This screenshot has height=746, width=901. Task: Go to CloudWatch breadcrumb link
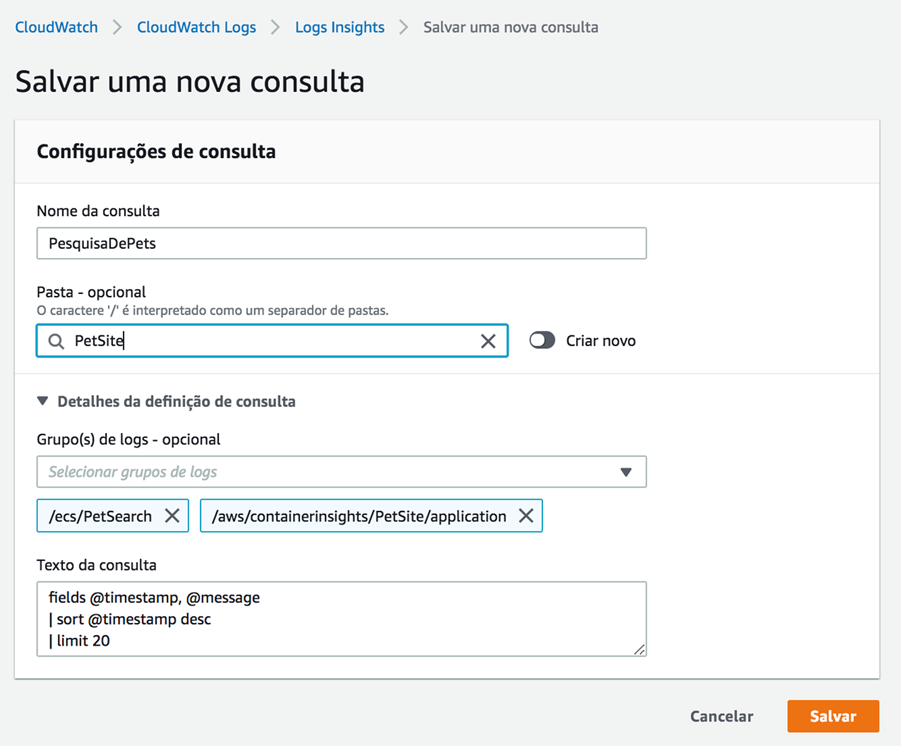pyautogui.click(x=56, y=27)
